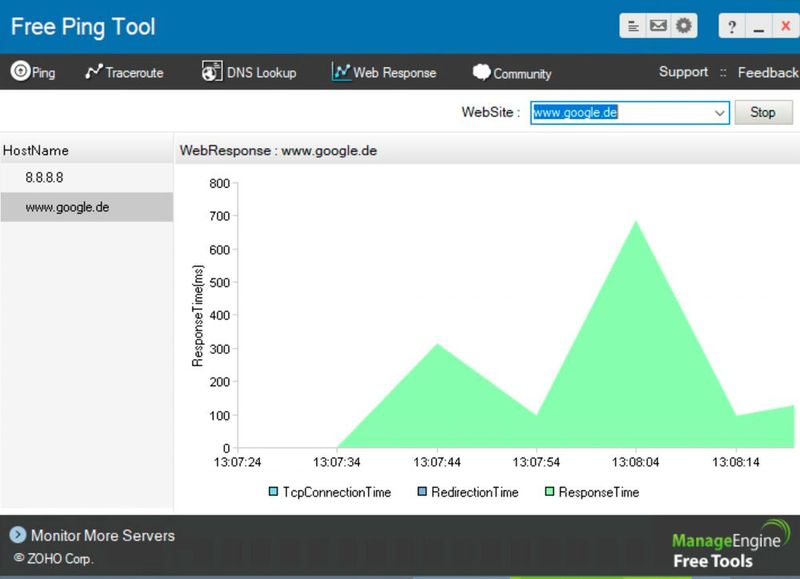Expand the WebSite dropdown arrow
Image resolution: width=800 pixels, height=579 pixels.
pyautogui.click(x=719, y=112)
